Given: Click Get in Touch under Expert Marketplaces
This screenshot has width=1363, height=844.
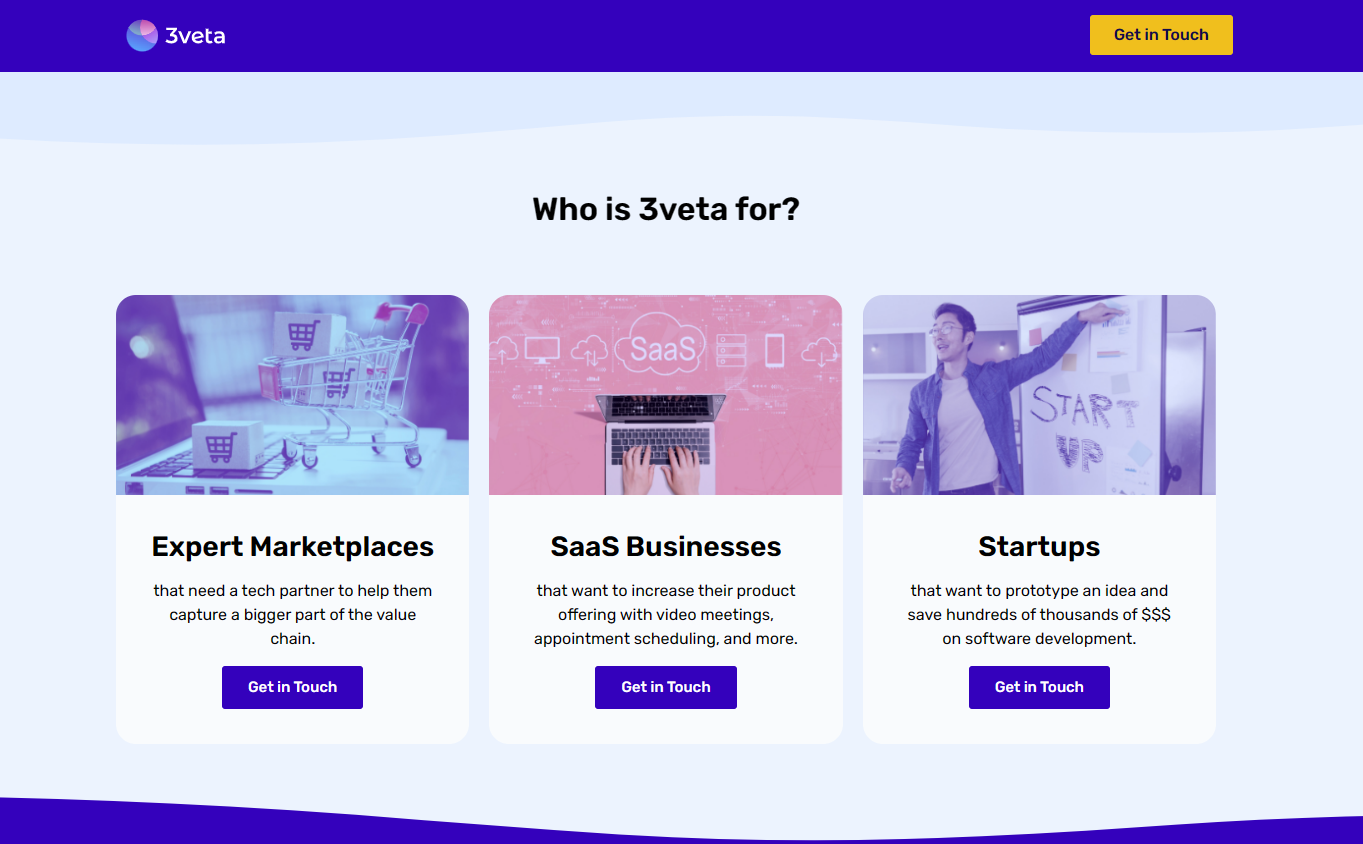Looking at the screenshot, I should 292,687.
